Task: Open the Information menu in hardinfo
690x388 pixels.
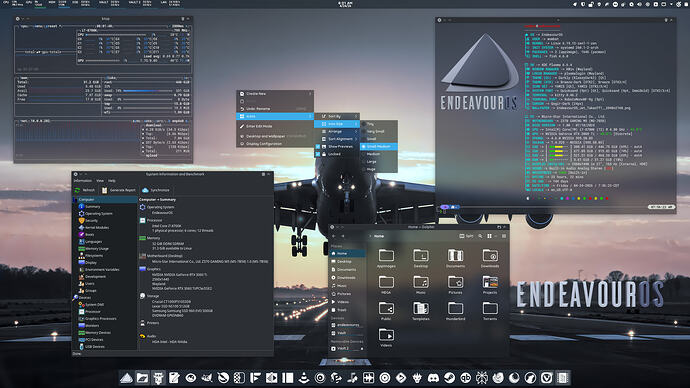Action: point(83,180)
